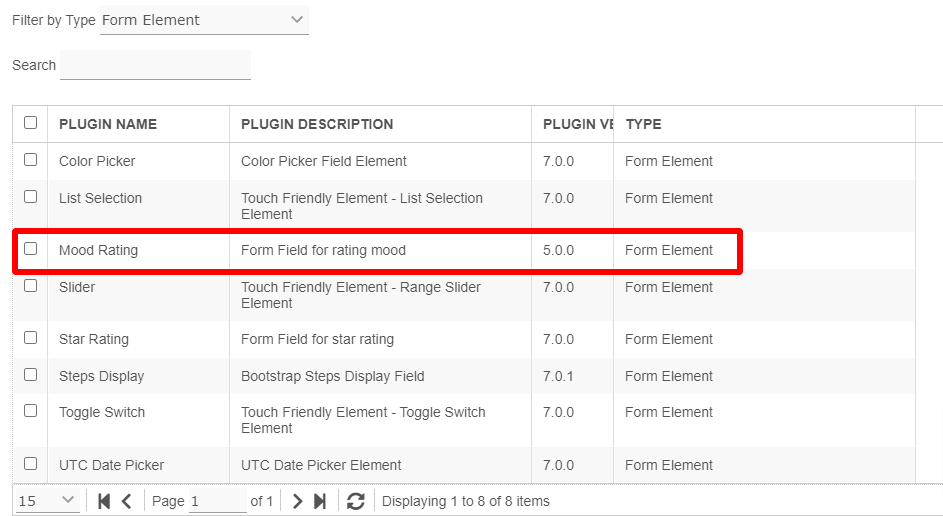Screen dimensions: 943x516
Task: Sort by the Plugin Name column header
Action: tap(108, 124)
